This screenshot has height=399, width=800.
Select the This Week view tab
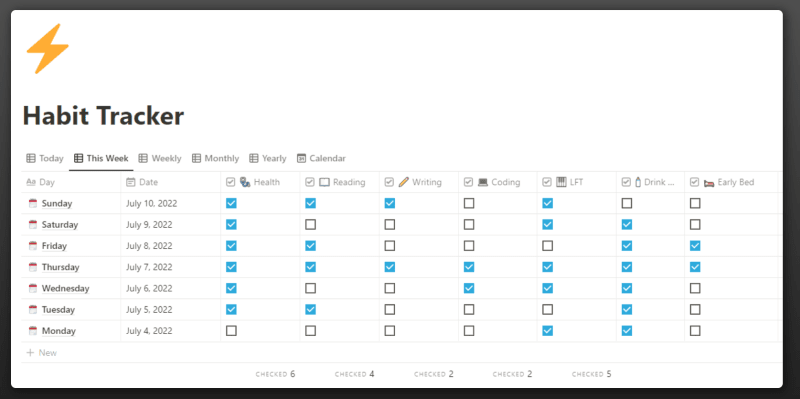point(101,158)
